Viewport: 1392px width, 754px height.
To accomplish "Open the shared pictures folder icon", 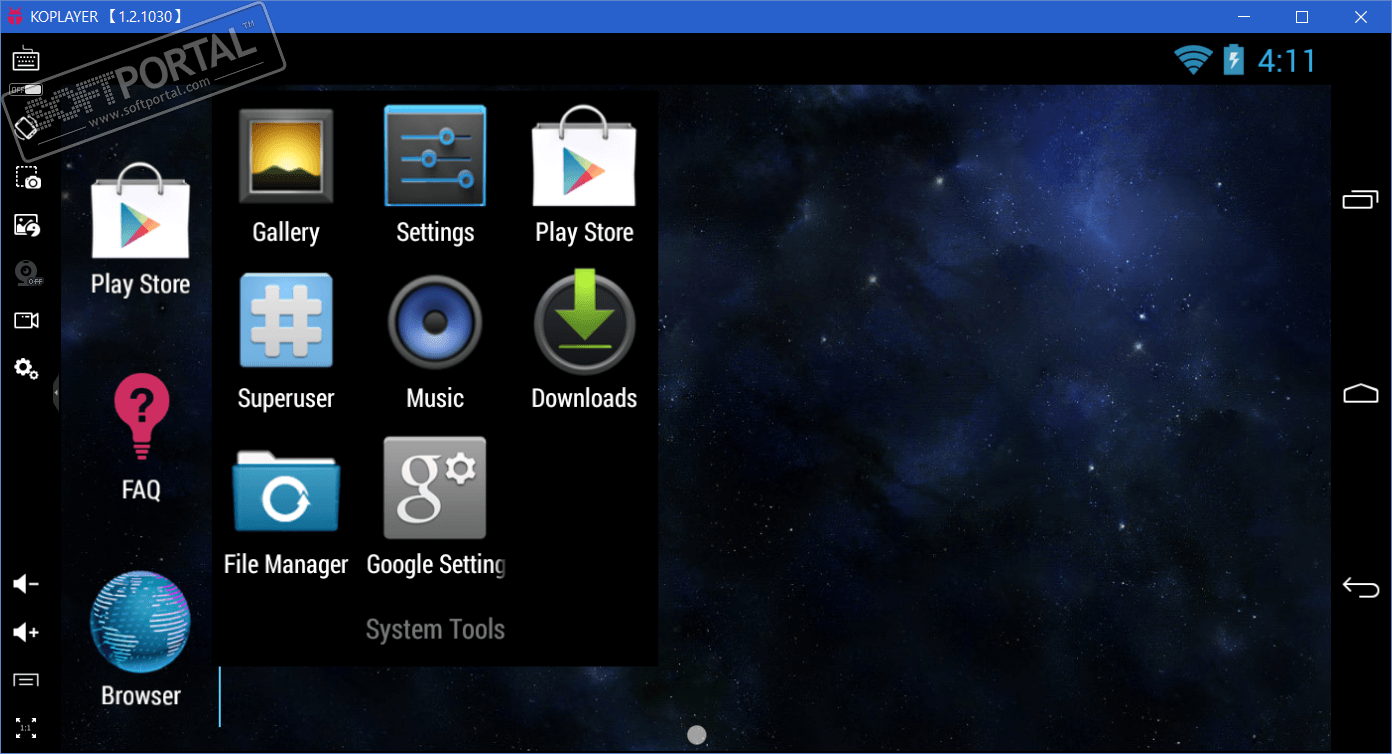I will (x=27, y=225).
